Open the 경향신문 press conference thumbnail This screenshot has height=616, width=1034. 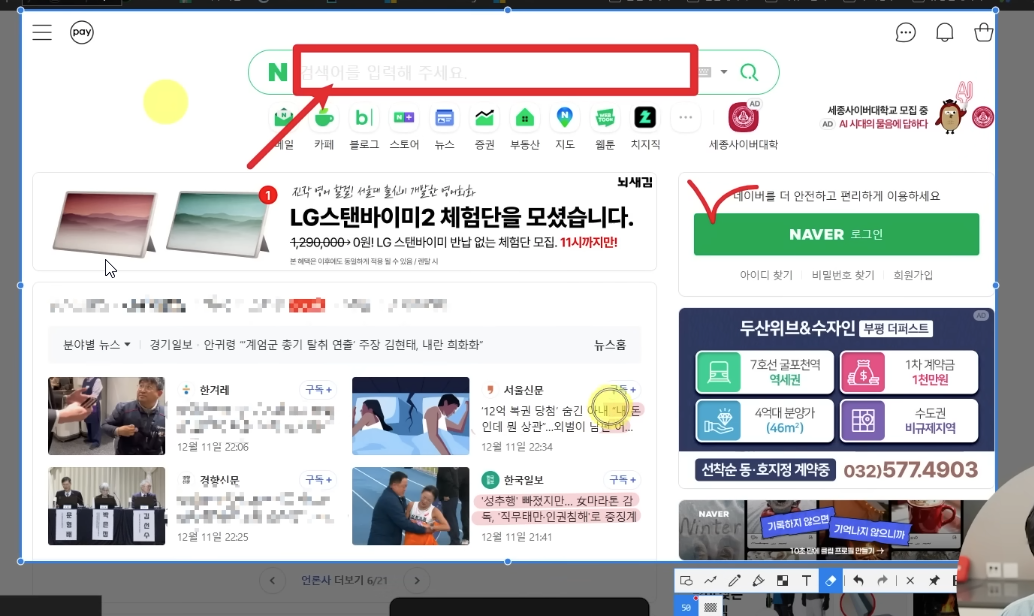pos(106,506)
